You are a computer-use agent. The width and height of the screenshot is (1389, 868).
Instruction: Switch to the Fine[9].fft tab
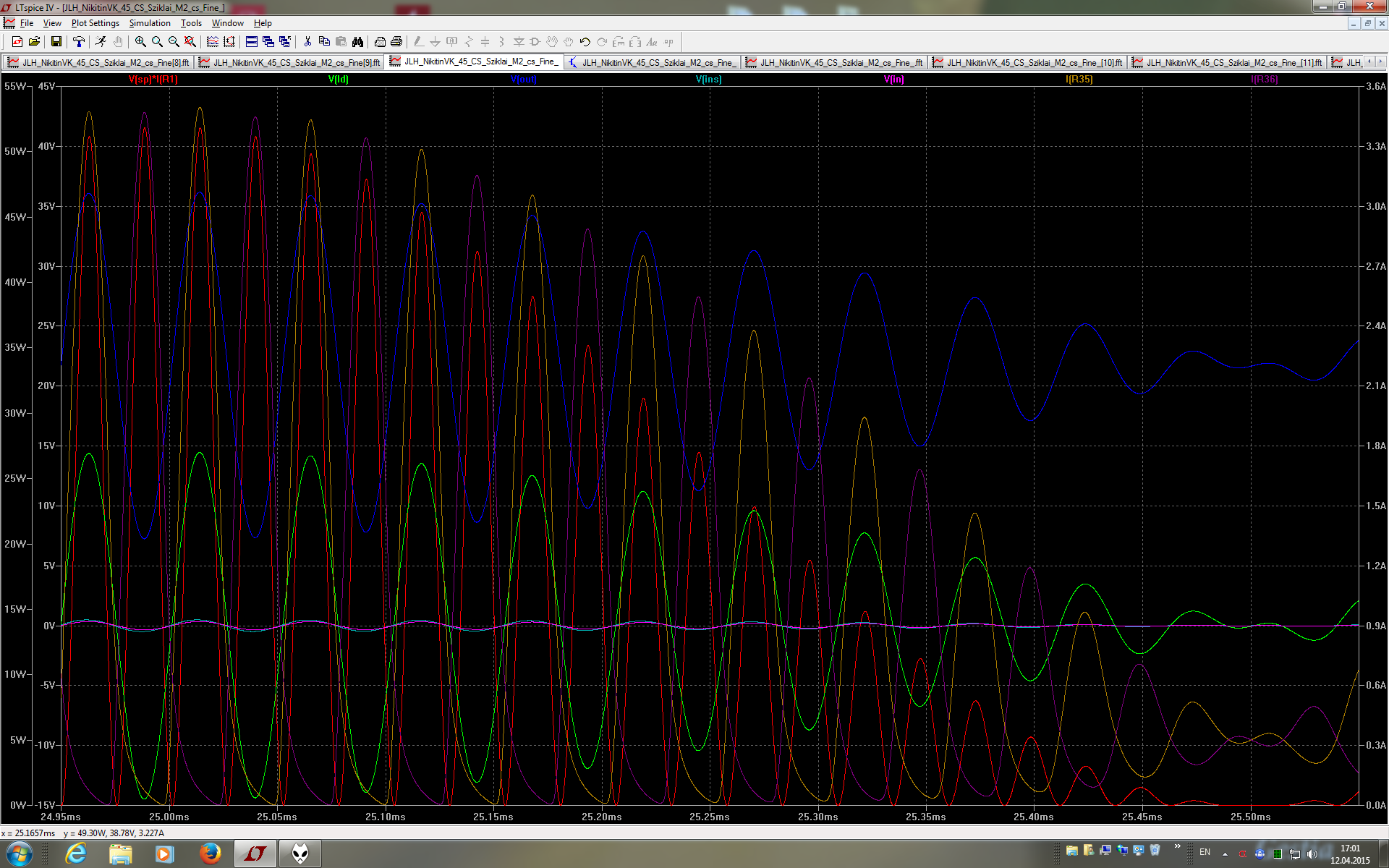pyautogui.click(x=289, y=62)
